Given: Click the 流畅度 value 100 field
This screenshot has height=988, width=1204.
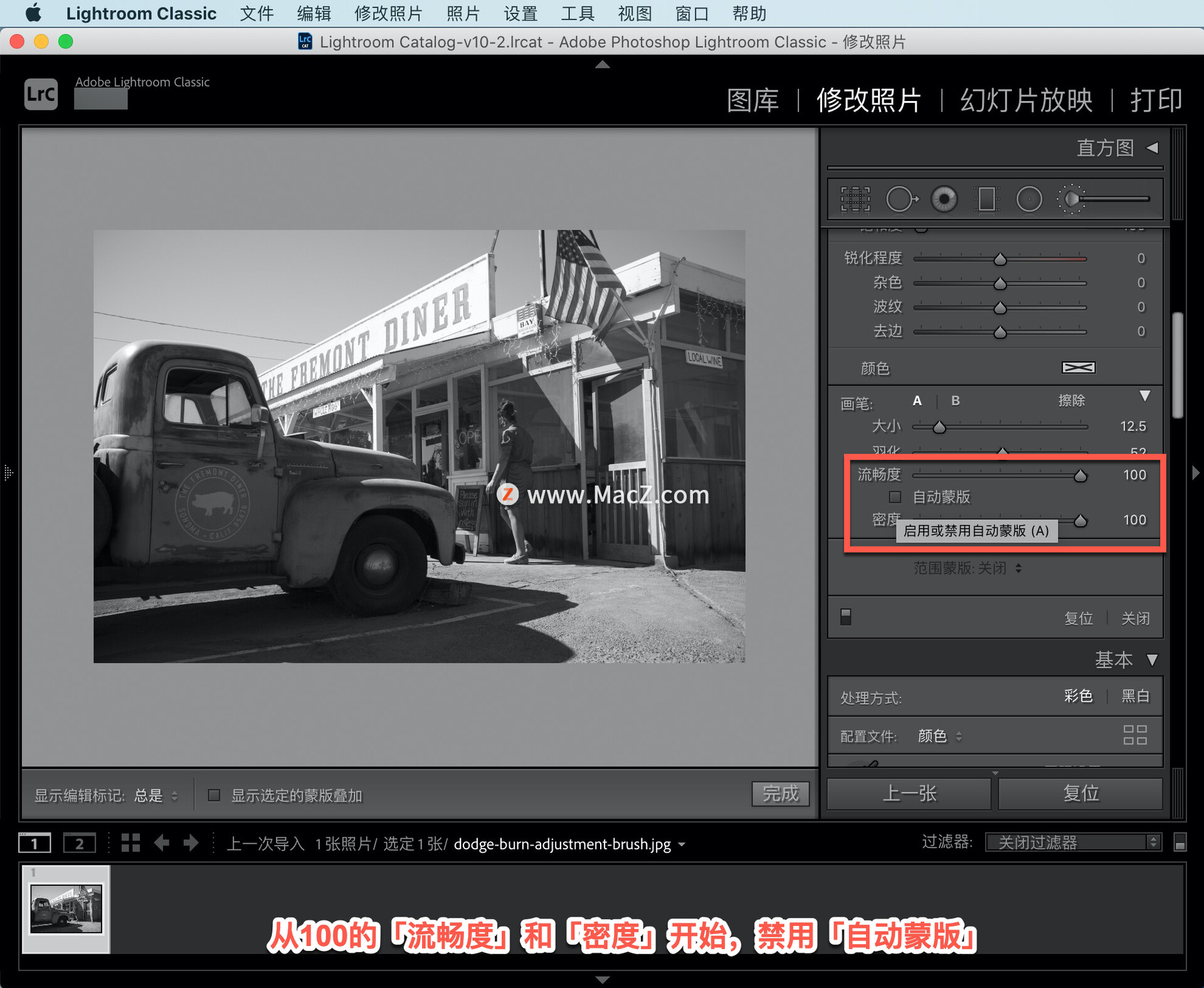Looking at the screenshot, I should (1134, 475).
